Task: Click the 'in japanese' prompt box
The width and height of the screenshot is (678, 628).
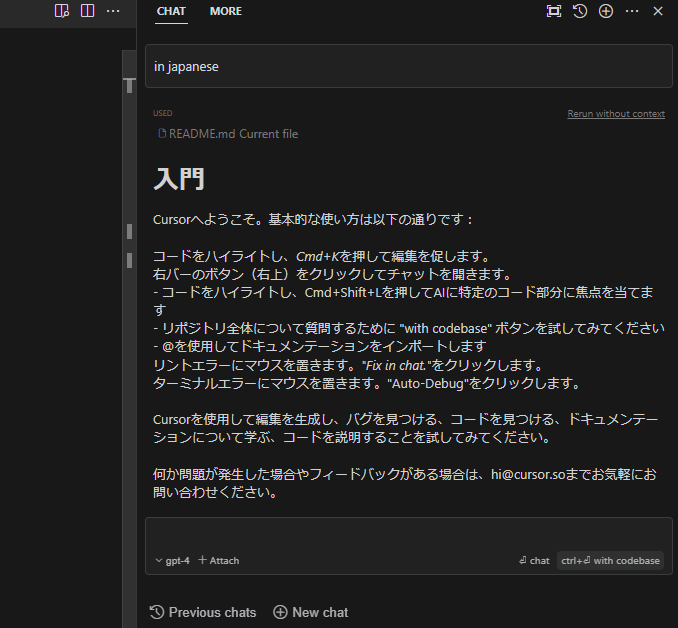Action: [x=409, y=66]
